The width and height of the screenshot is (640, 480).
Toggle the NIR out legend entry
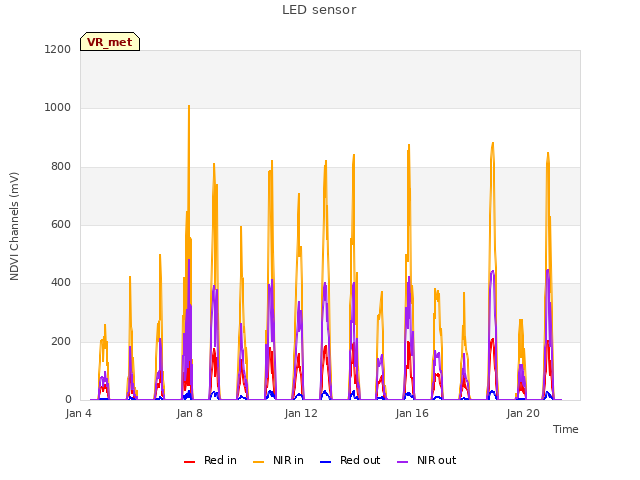(427, 460)
